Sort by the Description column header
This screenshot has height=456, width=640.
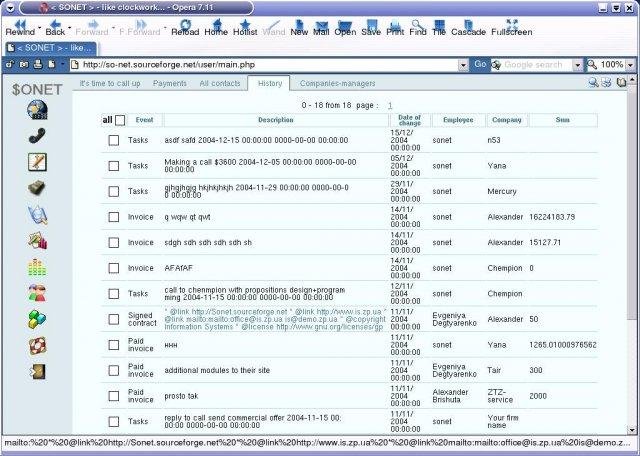276,120
